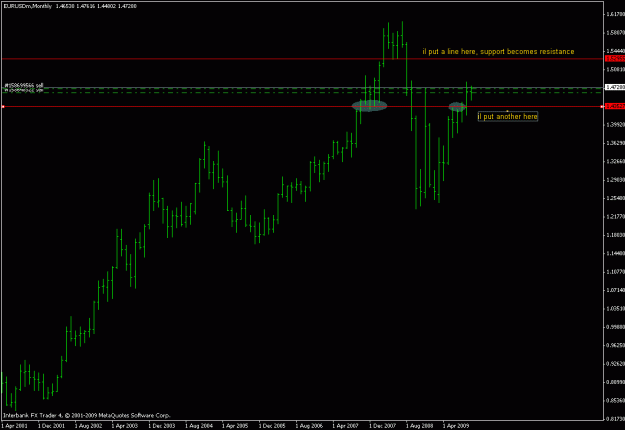Image resolution: width=625 pixels, height=430 pixels.
Task: Click the #158699566 sell order label
Action: click(24, 85)
